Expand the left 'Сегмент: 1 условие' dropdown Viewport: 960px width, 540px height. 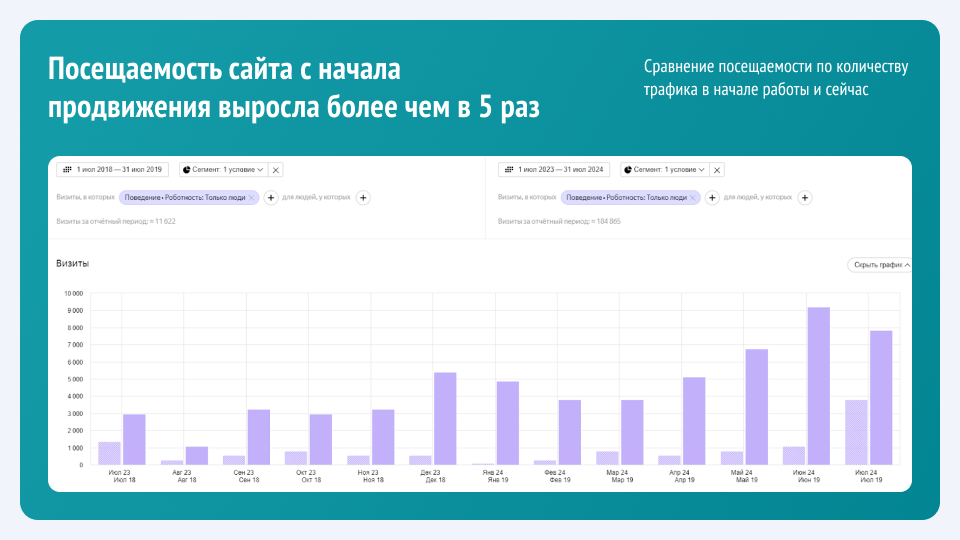(x=223, y=170)
